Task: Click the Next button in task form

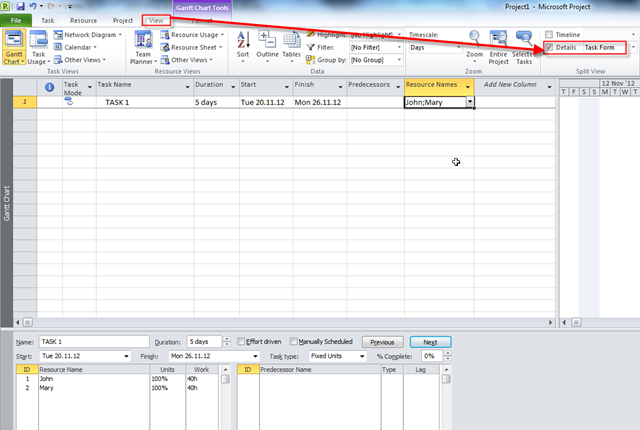Action: 430,342
